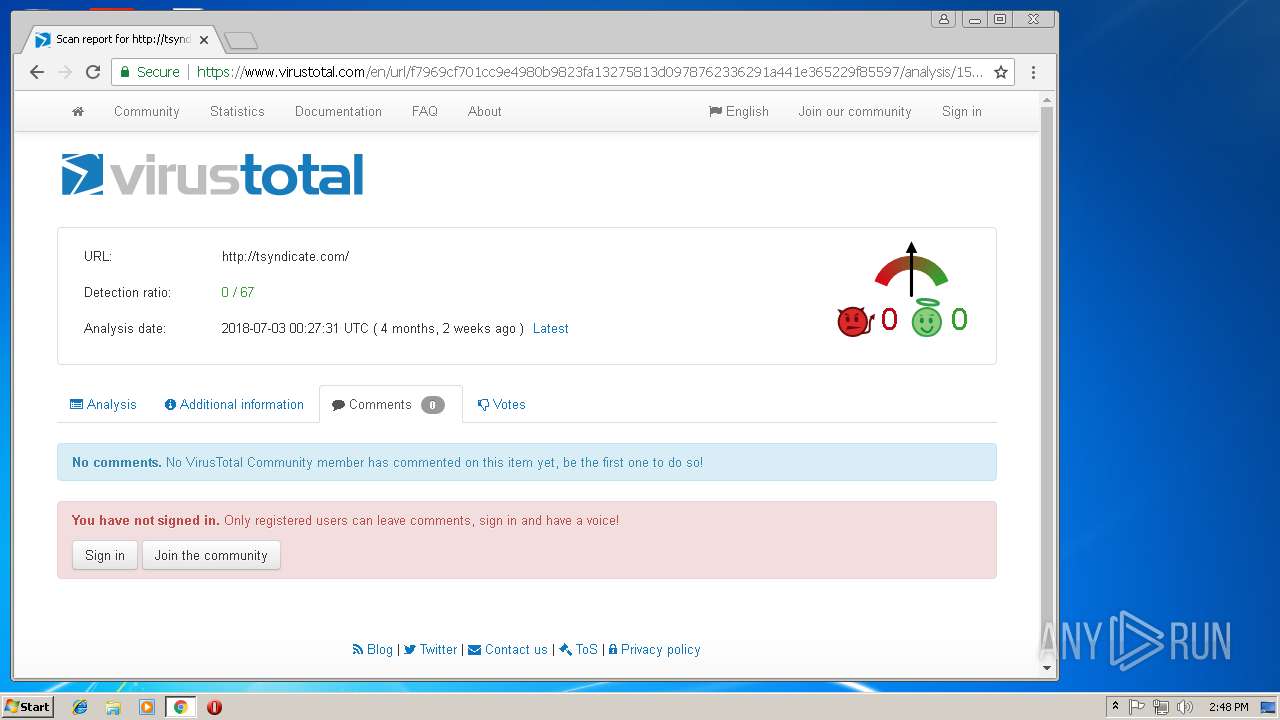Switch to the Analysis tab
1280x720 pixels.
click(x=103, y=404)
